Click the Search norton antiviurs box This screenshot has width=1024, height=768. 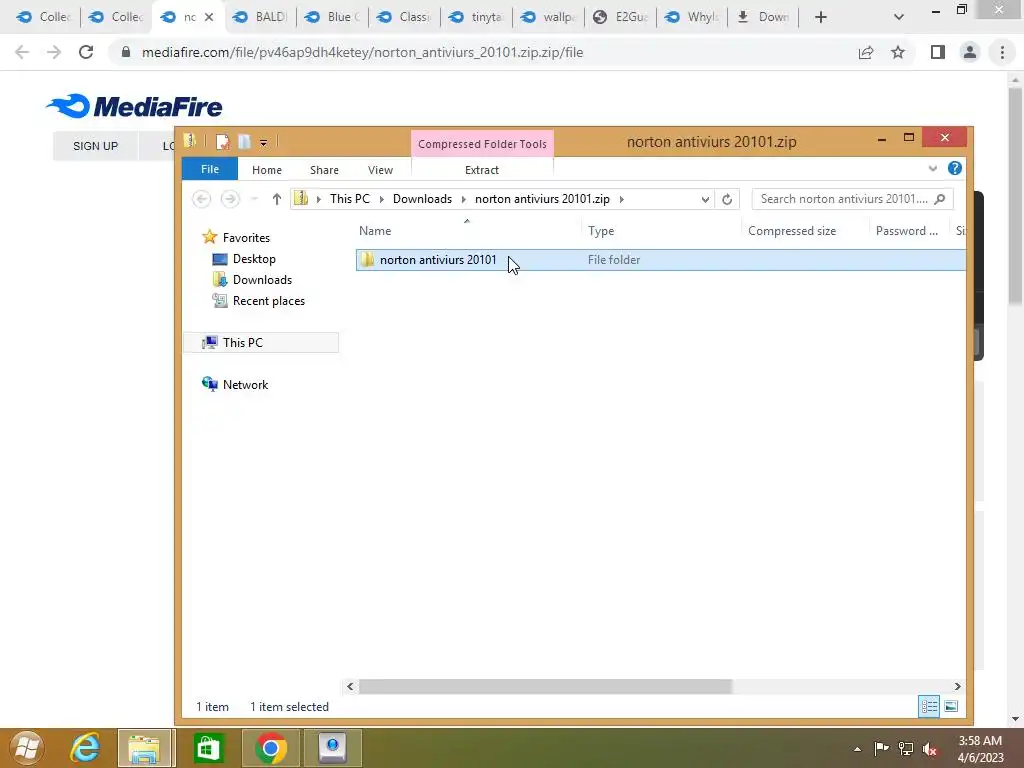852,199
